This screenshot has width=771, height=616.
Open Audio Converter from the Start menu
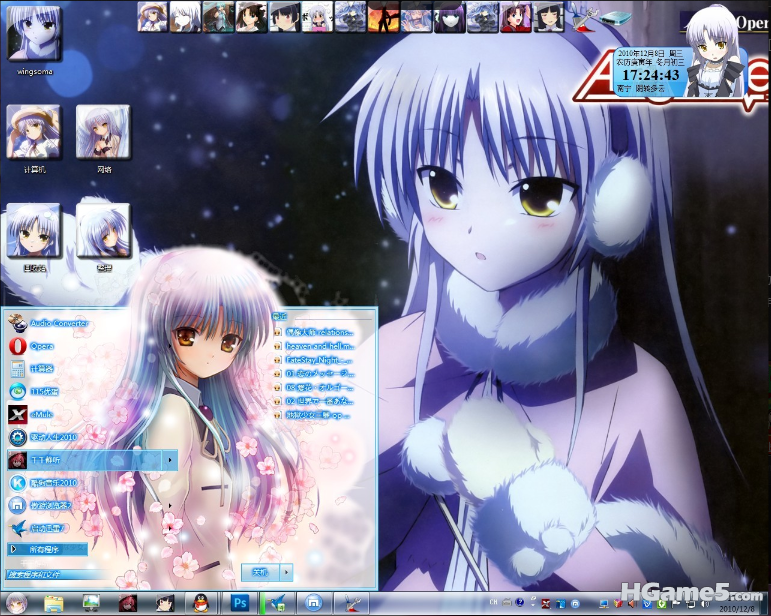click(50, 323)
